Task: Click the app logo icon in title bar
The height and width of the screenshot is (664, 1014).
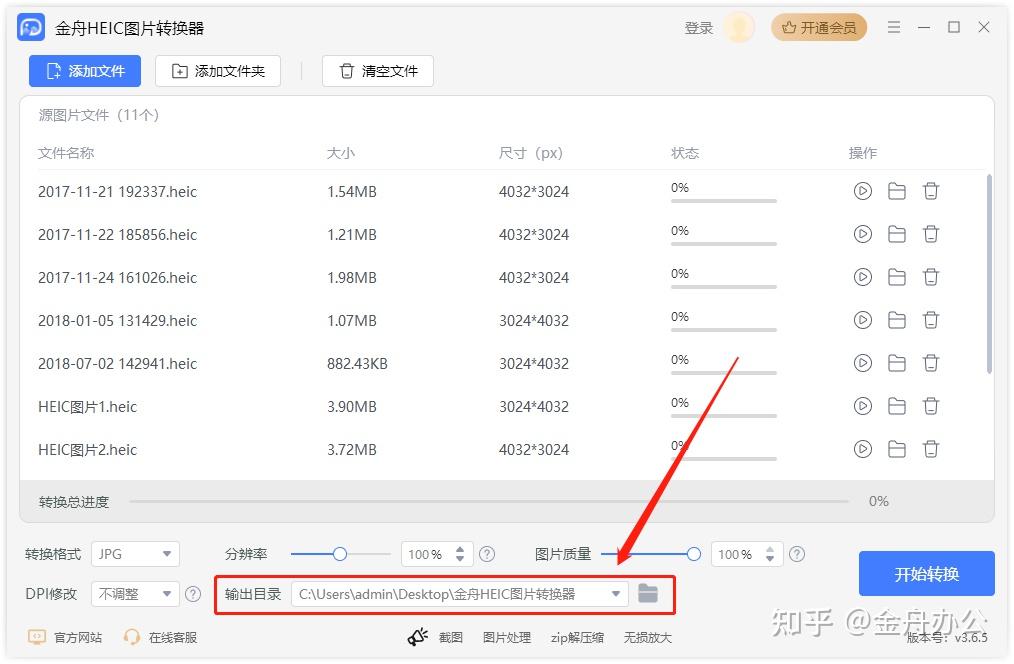Action: point(31,28)
